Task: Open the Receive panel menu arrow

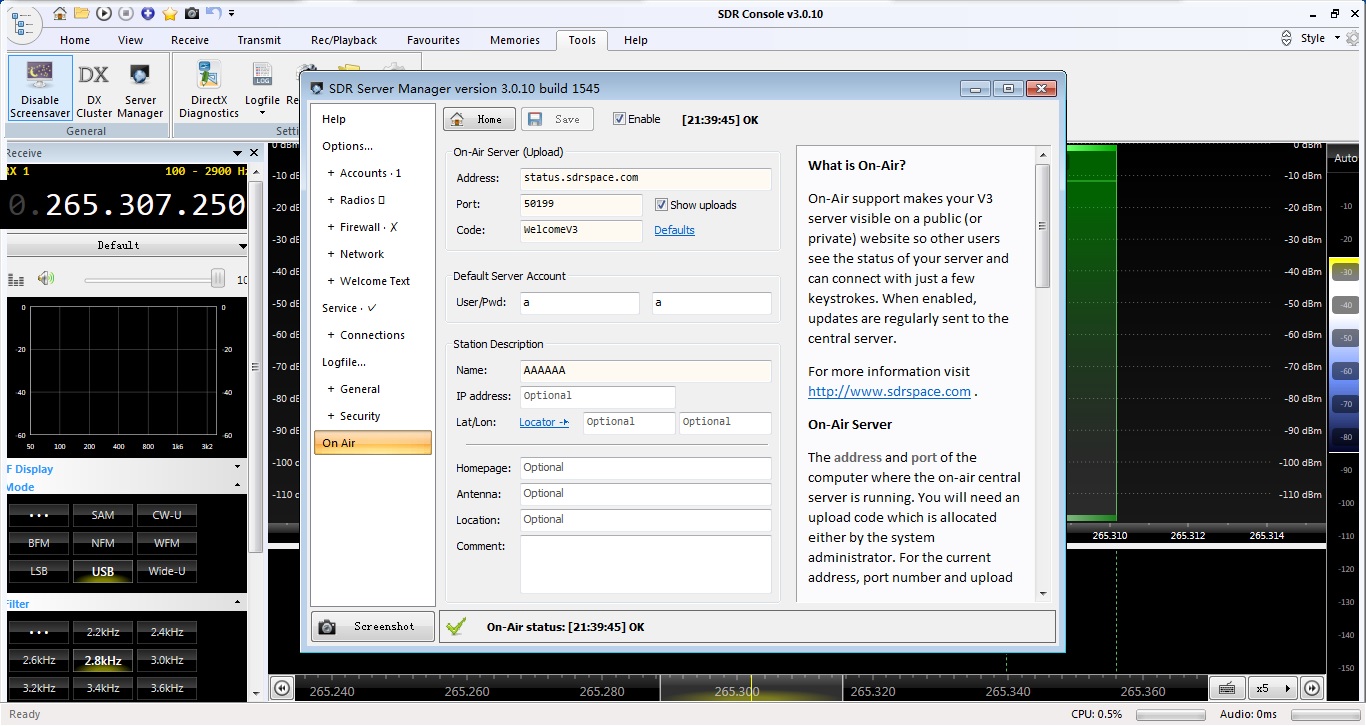Action: [238, 153]
